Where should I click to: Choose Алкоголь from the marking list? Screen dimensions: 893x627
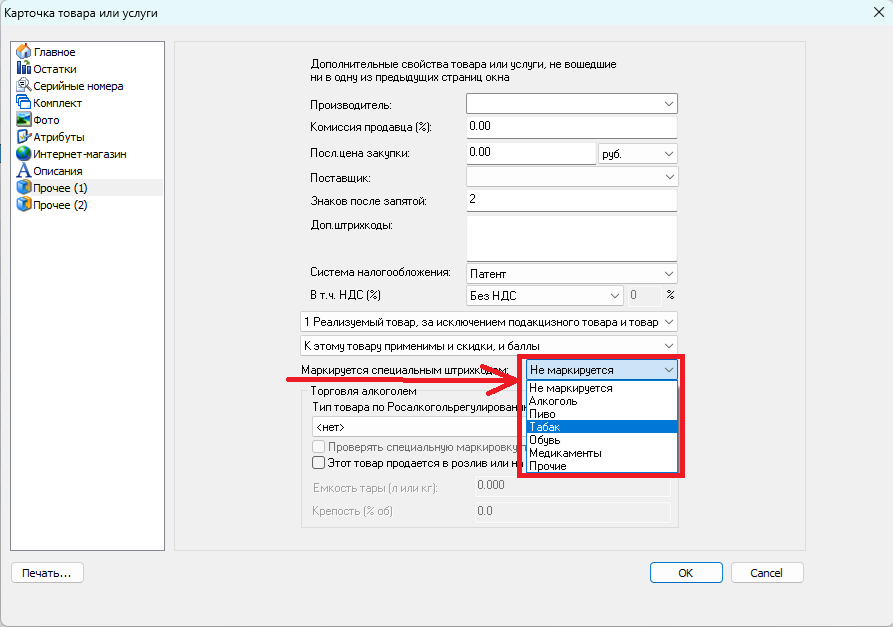pyautogui.click(x=602, y=401)
